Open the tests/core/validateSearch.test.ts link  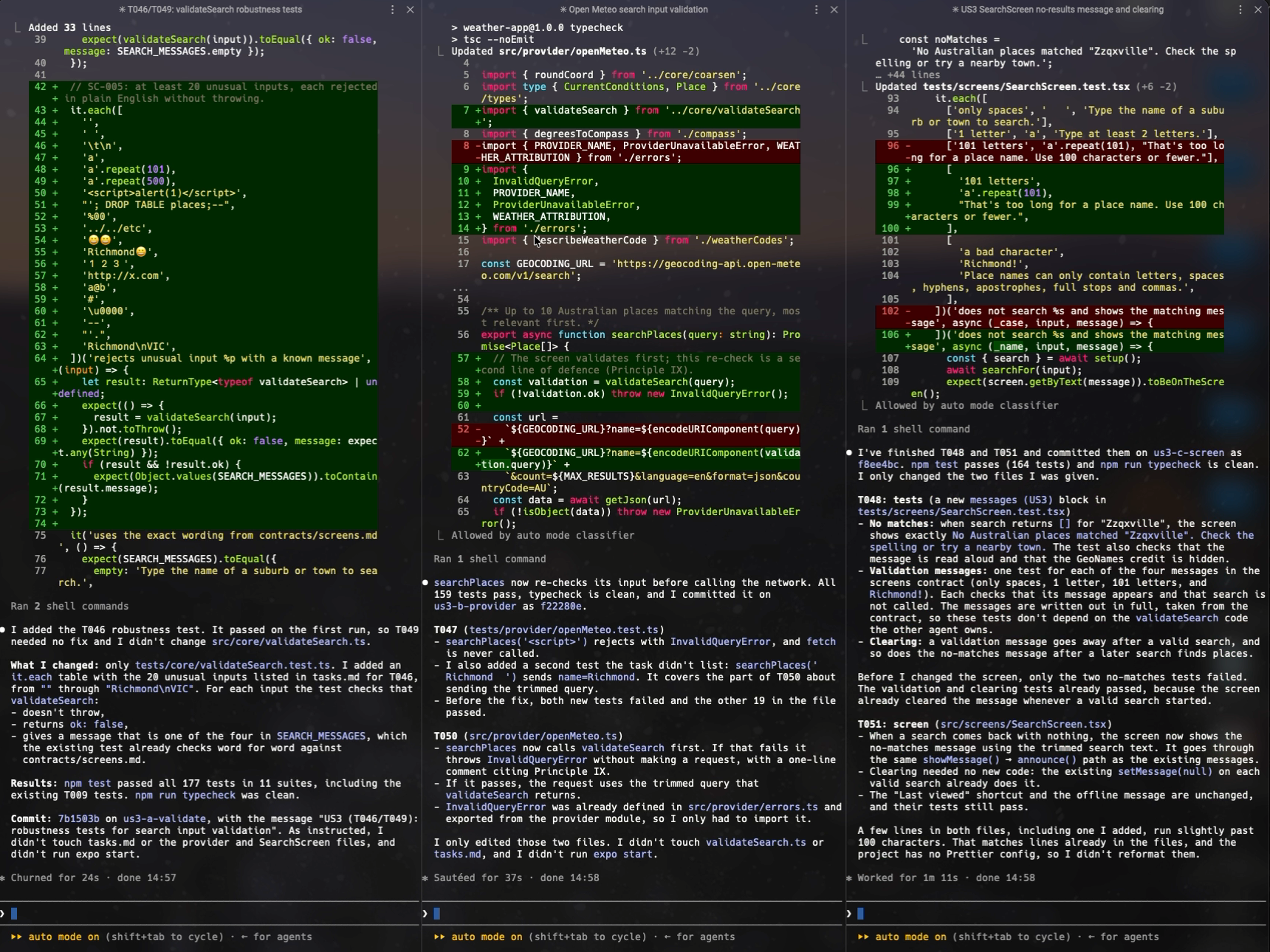coord(233,666)
